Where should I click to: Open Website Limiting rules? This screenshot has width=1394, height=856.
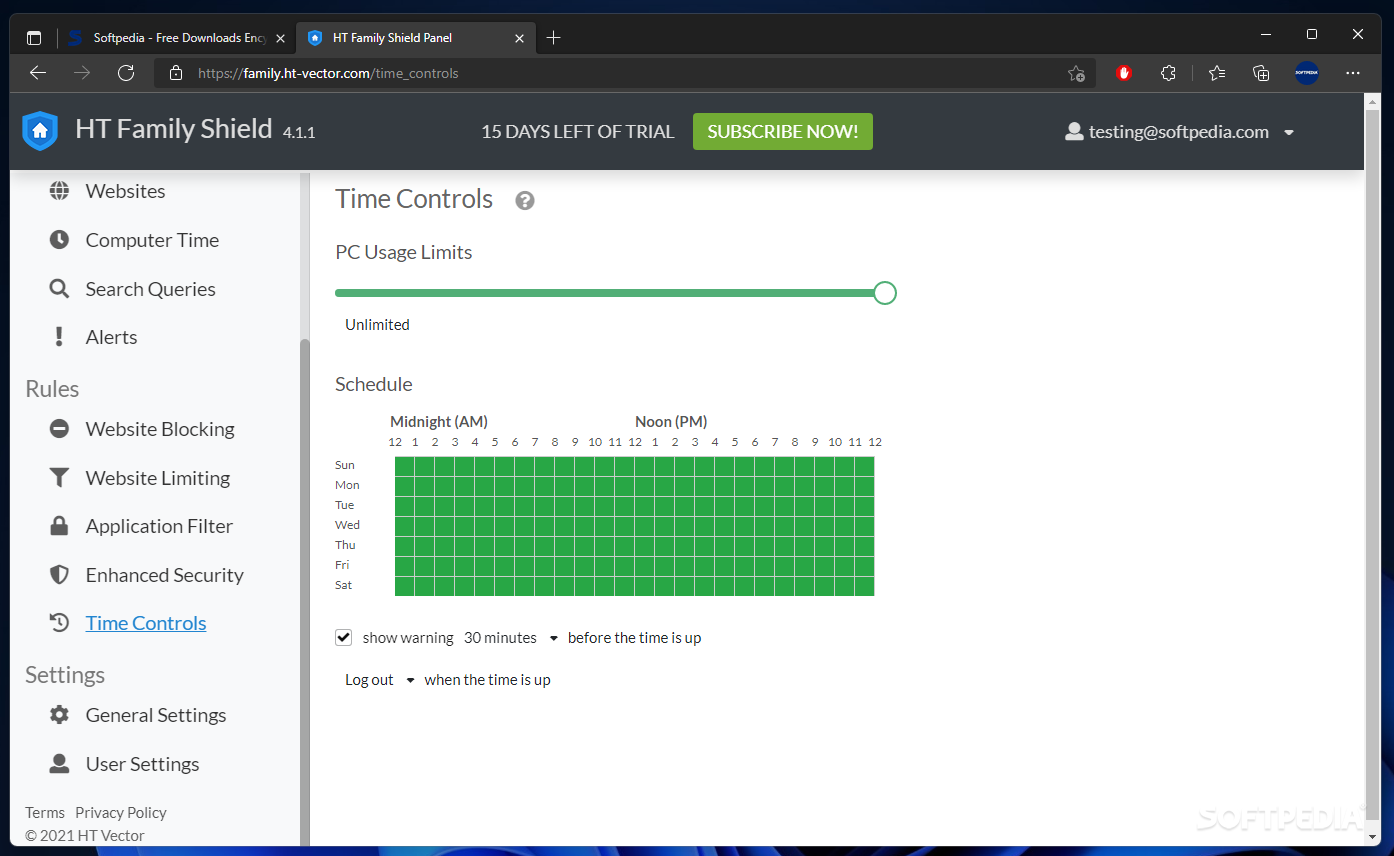tap(158, 478)
